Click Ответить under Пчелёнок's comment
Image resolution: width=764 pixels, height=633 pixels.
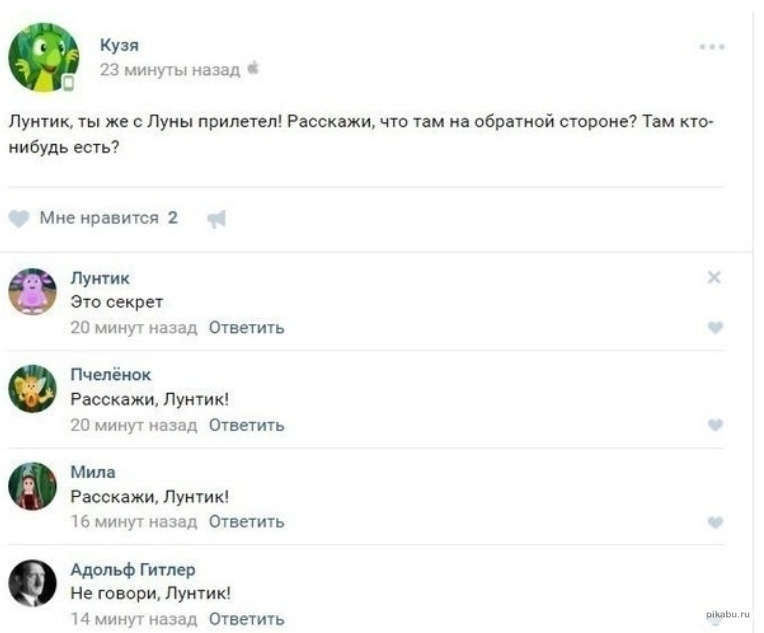click(246, 425)
